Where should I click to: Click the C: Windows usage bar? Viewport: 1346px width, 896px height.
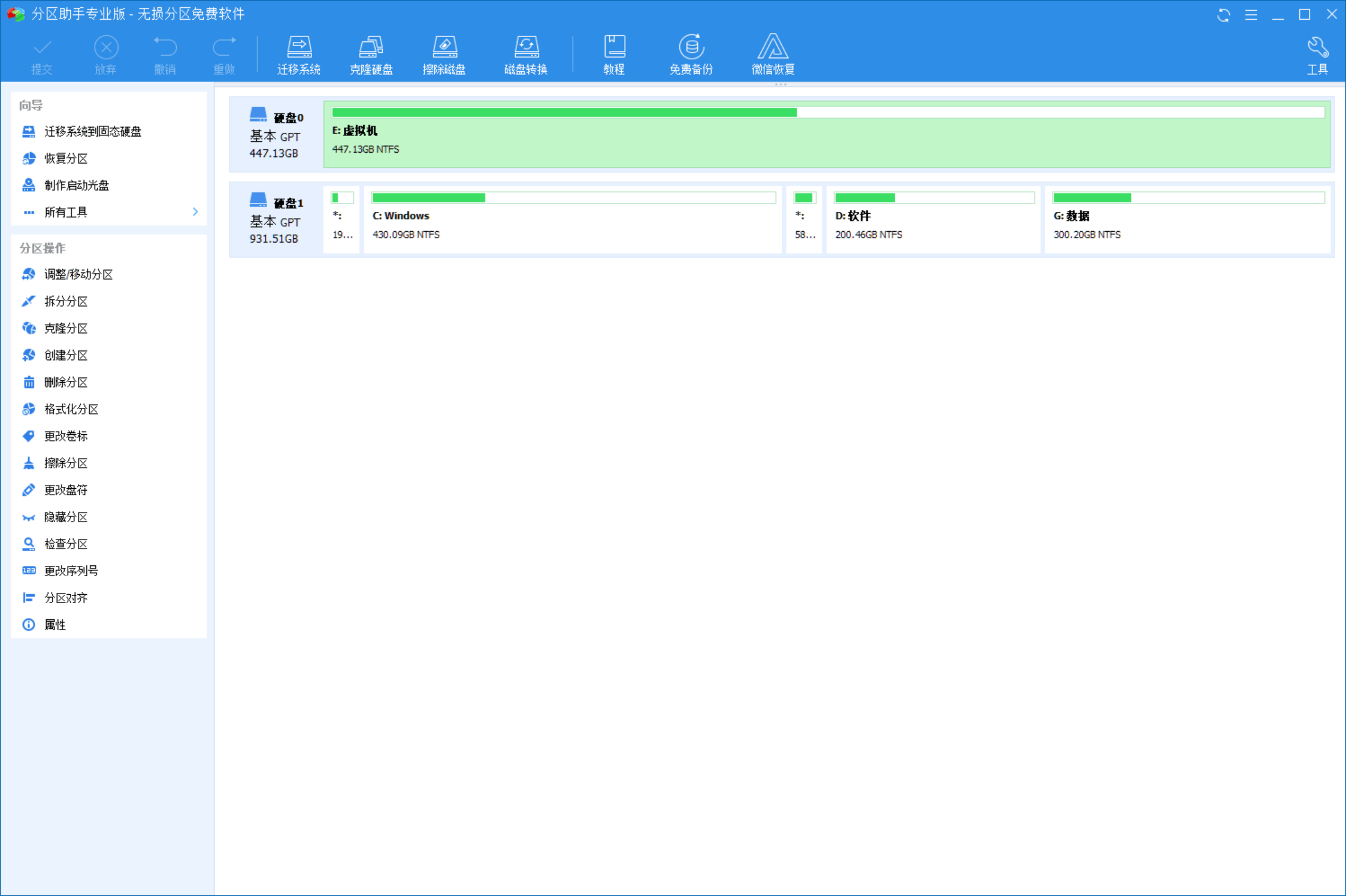click(x=574, y=198)
